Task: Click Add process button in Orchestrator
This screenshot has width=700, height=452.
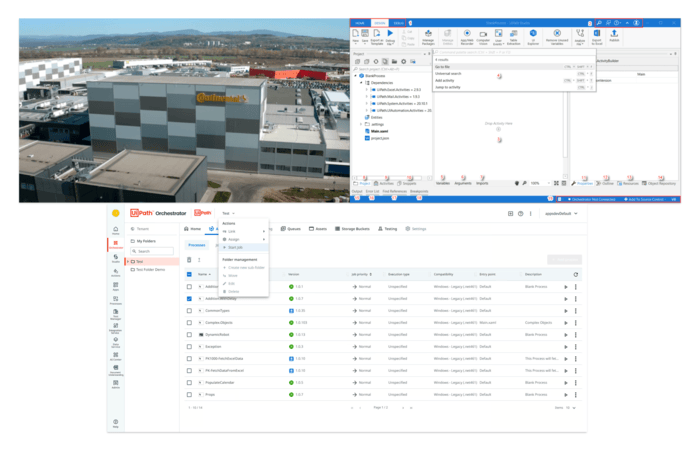Action: pos(564,259)
